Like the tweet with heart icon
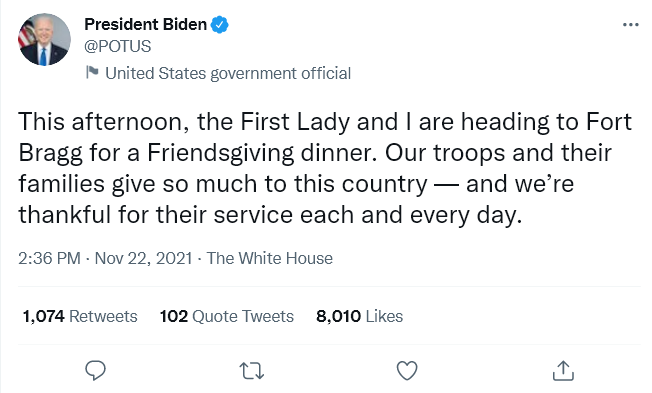This screenshot has width=652, height=393. coord(407,371)
